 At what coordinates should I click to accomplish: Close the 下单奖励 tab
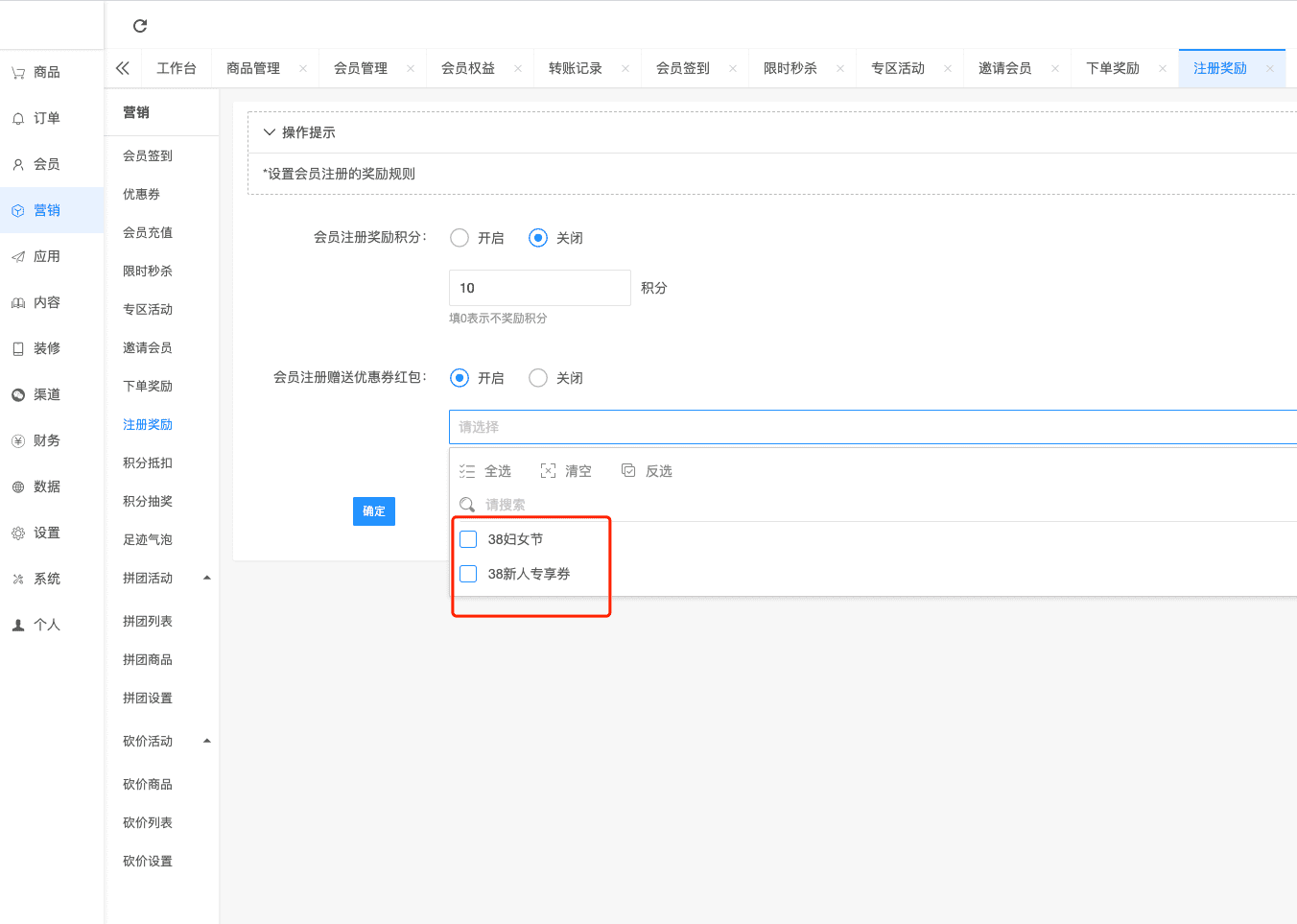coord(1163,69)
